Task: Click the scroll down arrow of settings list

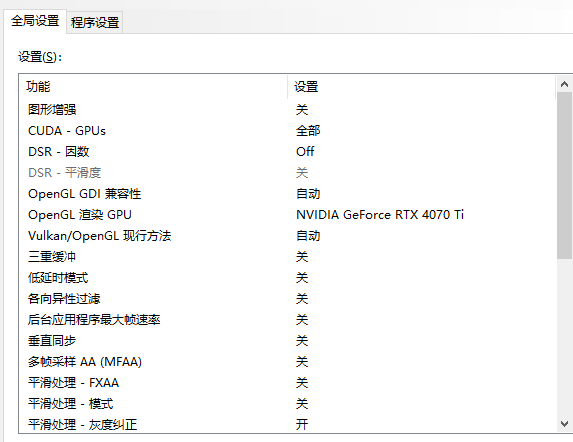Action: (564, 424)
